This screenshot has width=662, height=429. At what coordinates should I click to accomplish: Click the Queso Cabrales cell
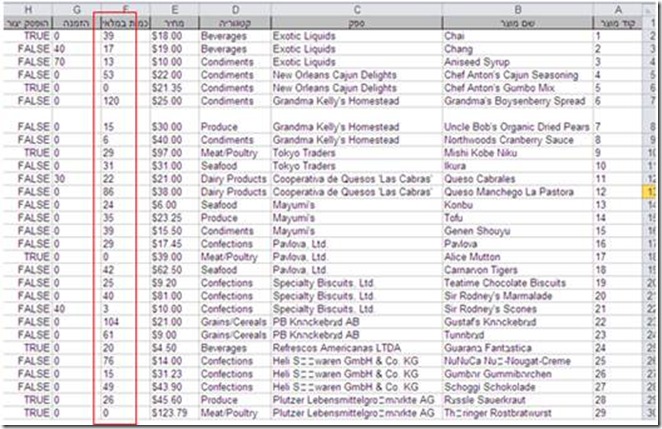tap(479, 177)
